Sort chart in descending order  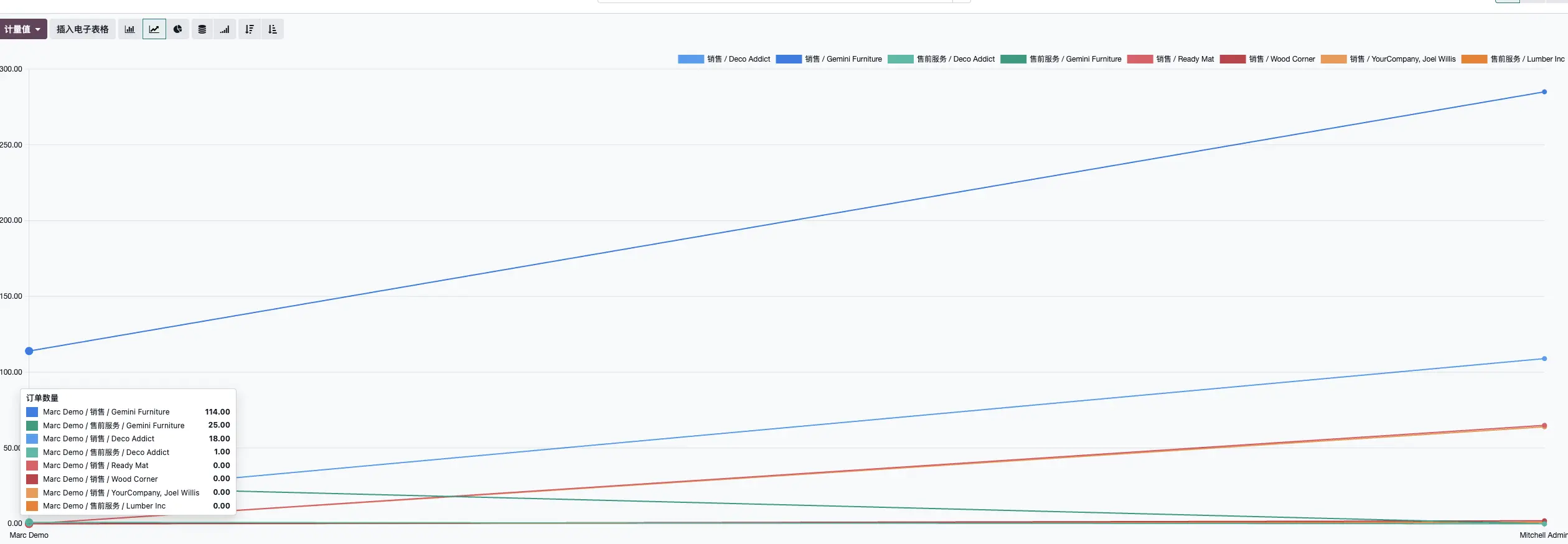[x=250, y=29]
